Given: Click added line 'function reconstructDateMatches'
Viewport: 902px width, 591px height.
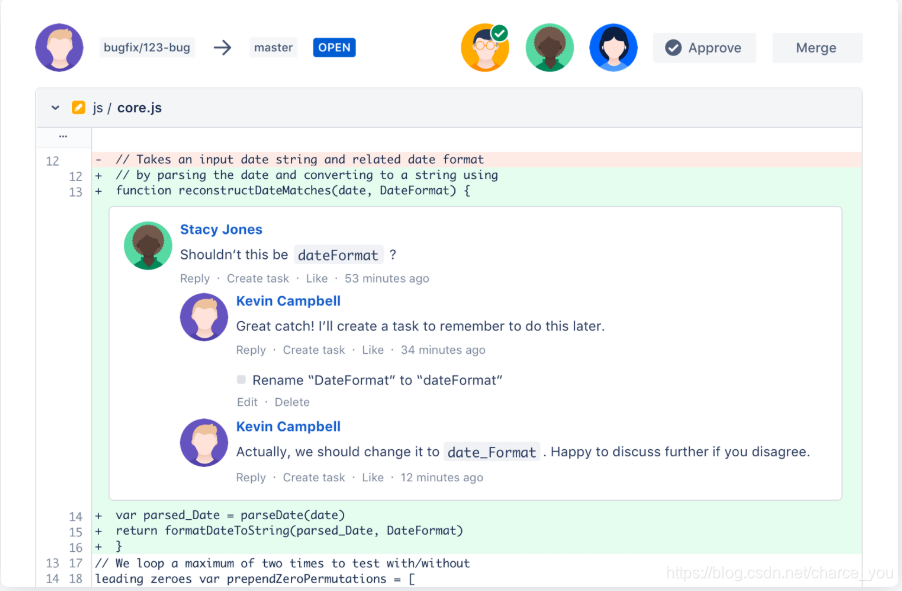Looking at the screenshot, I should (476, 190).
